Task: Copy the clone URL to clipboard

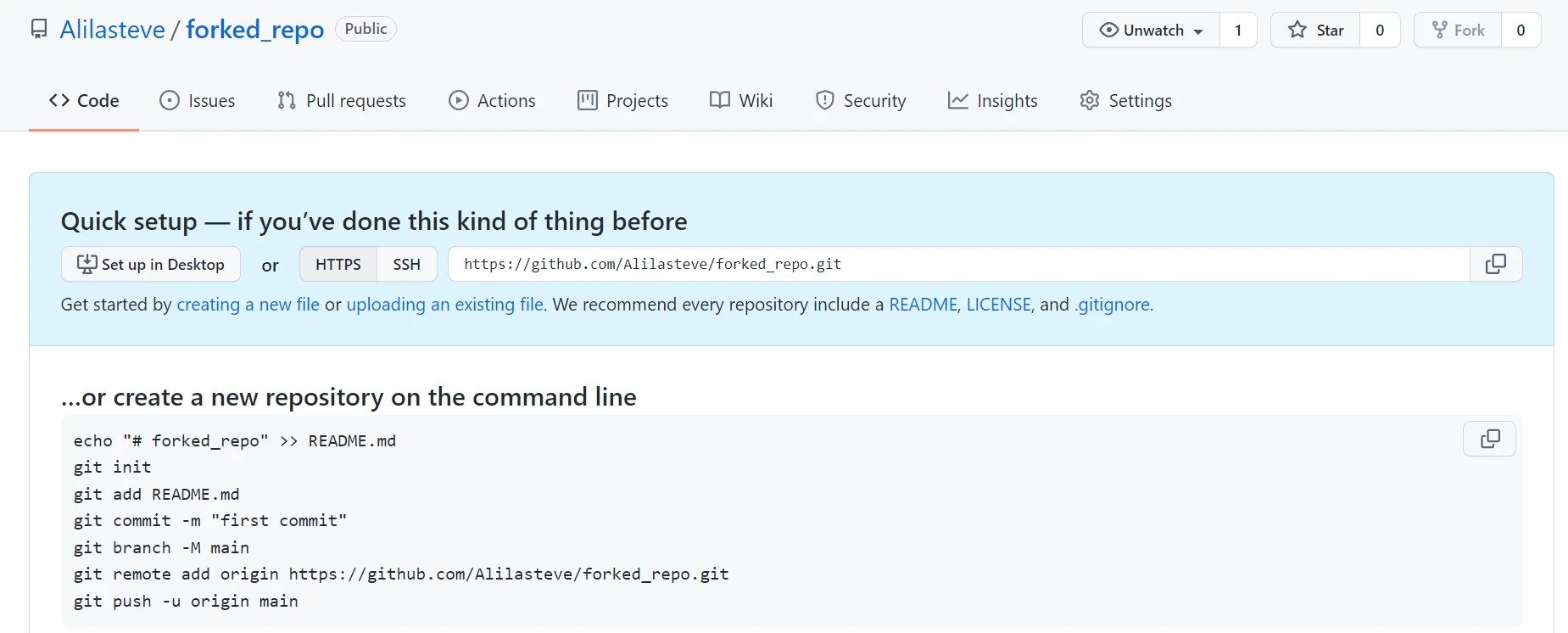Action: 1496,264
